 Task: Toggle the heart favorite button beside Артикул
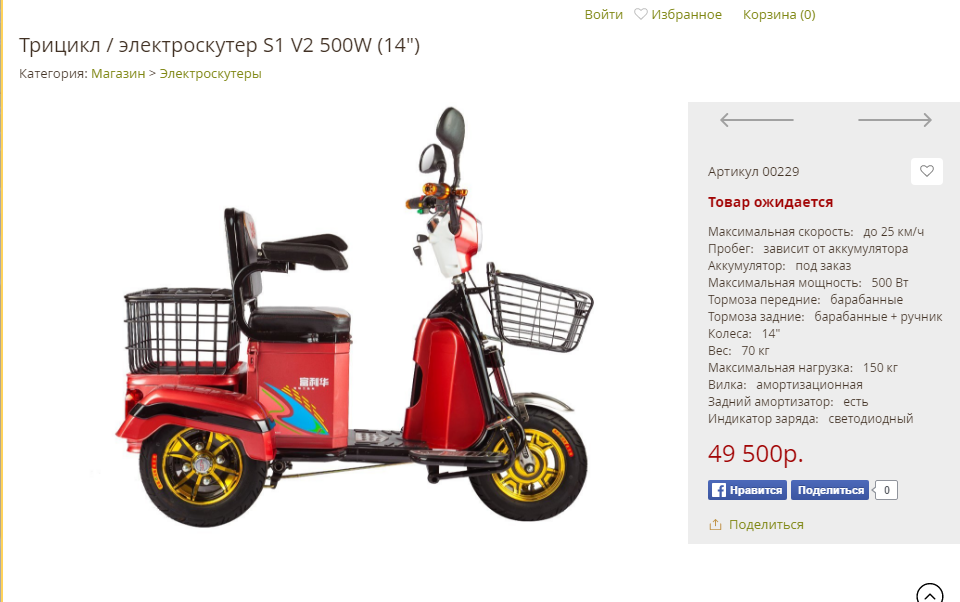(x=926, y=171)
